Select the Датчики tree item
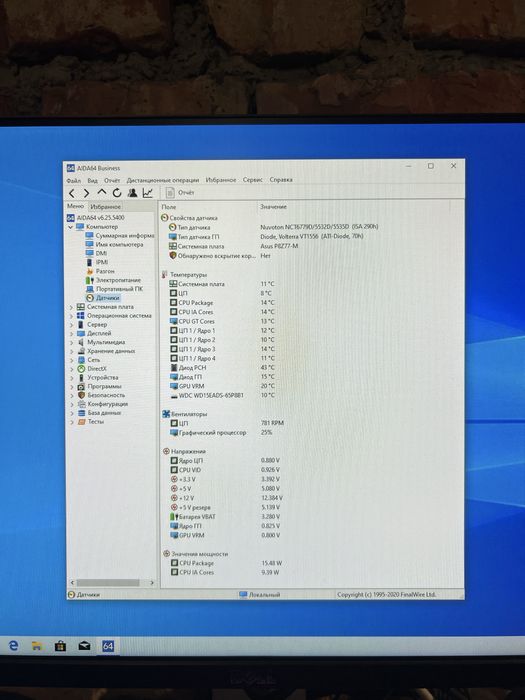The width and height of the screenshot is (525, 700). (103, 298)
